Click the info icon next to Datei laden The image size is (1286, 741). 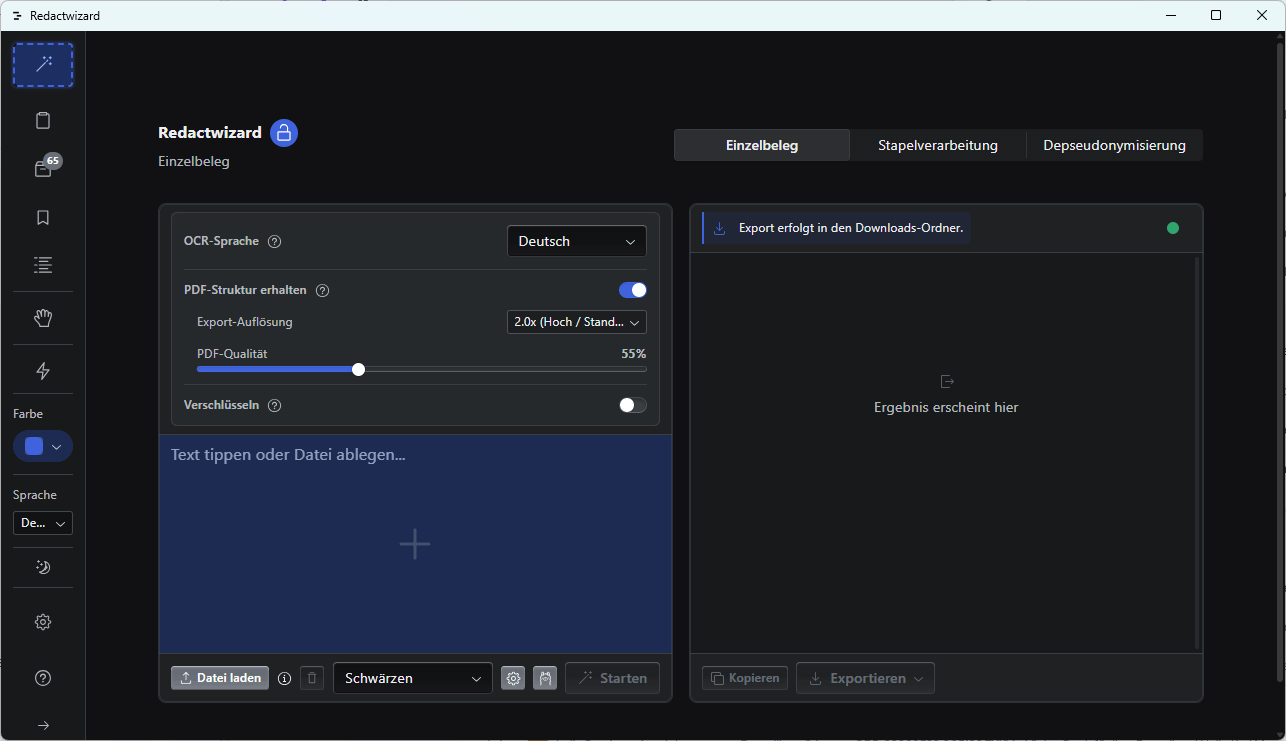coord(284,678)
